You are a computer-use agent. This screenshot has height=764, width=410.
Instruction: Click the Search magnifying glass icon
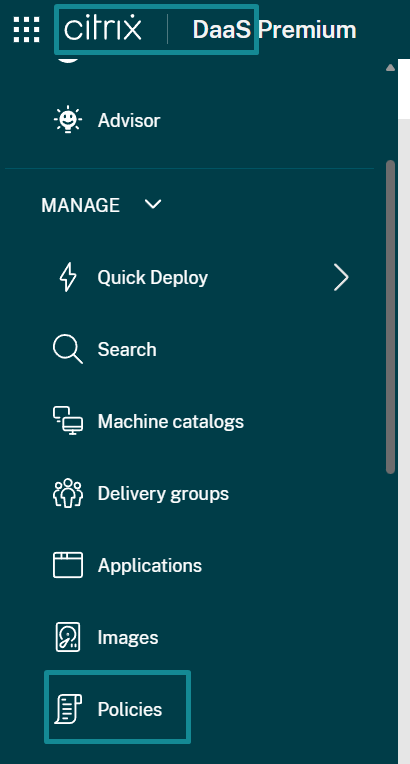pyautogui.click(x=68, y=350)
